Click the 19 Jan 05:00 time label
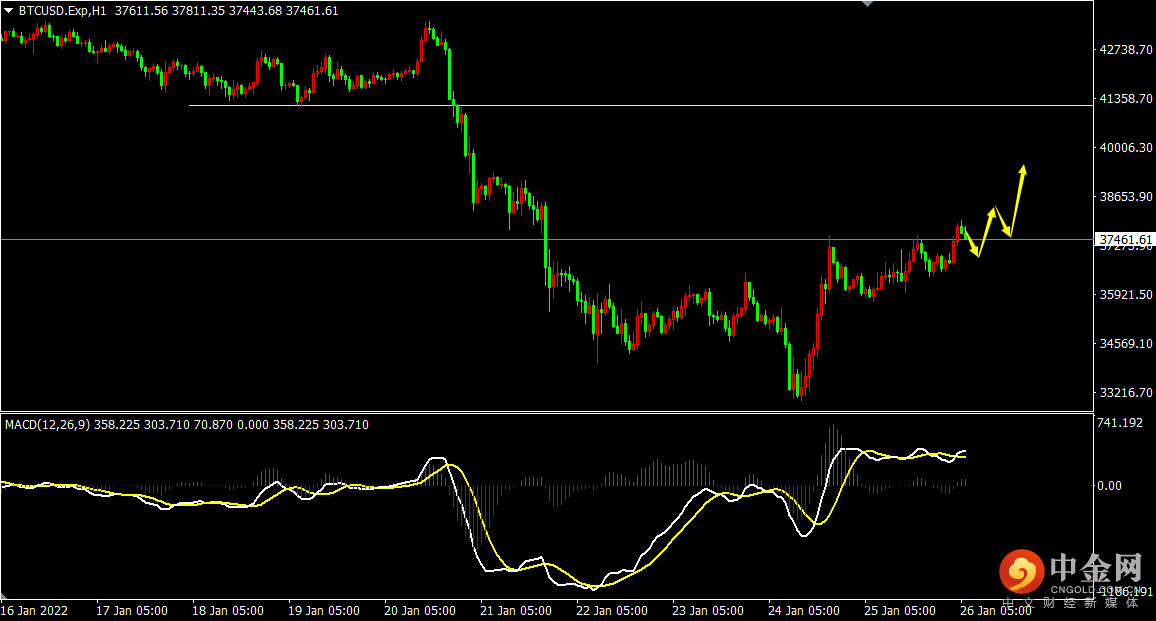The height and width of the screenshot is (621, 1156). point(324,611)
